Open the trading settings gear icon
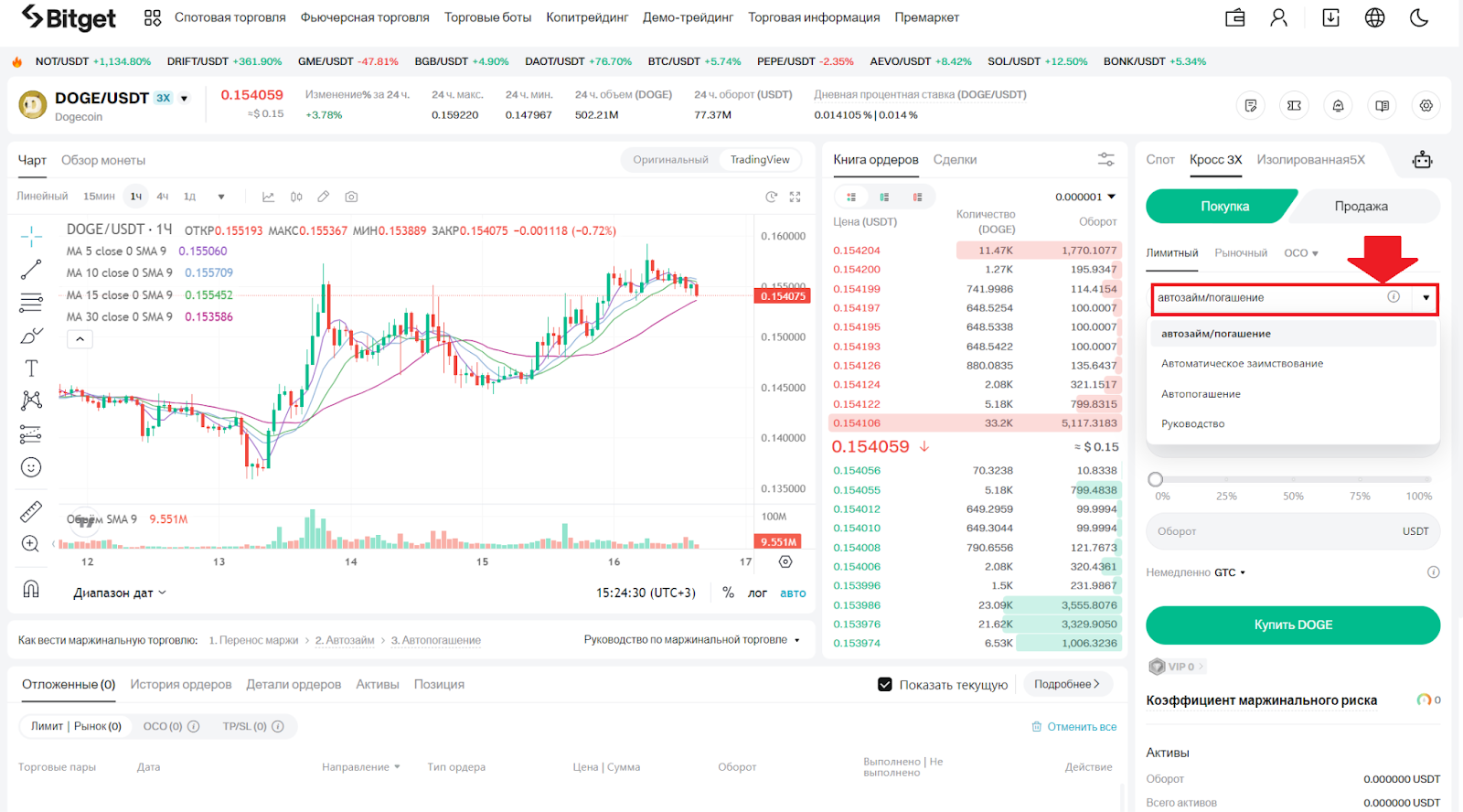Screen dimensions: 1463x812 (x=1426, y=106)
